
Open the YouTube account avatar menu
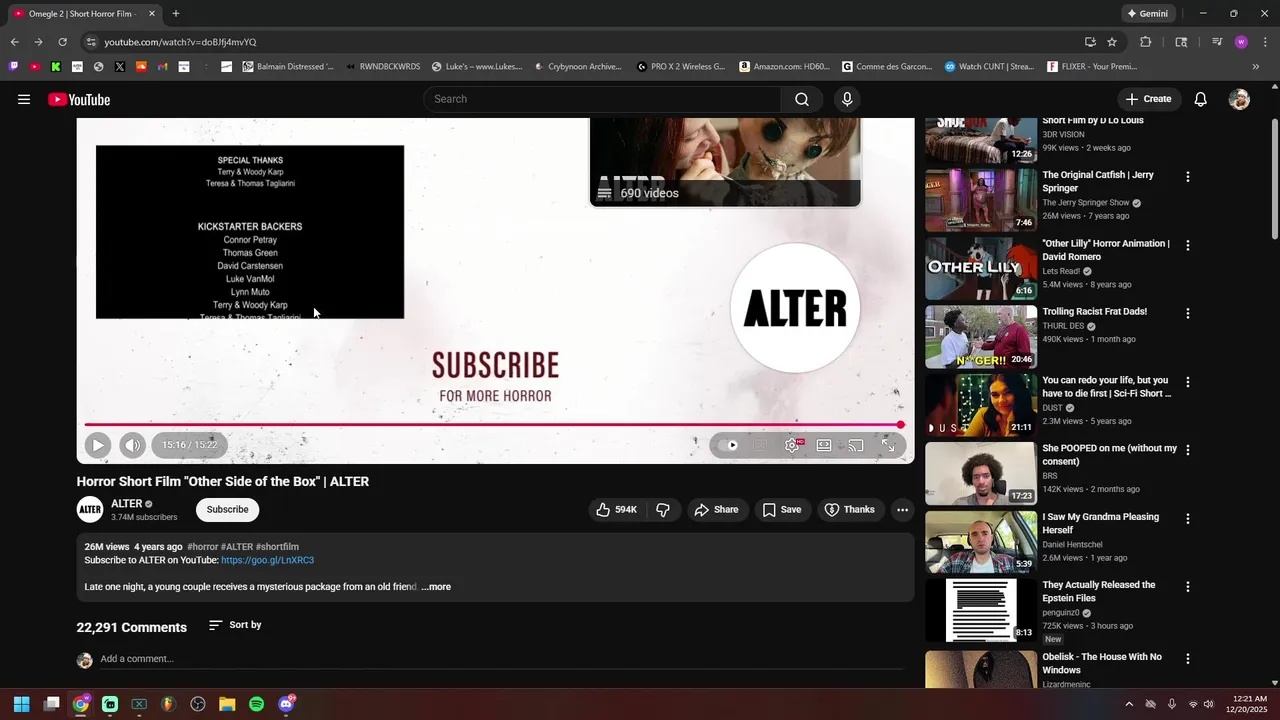1239,99
